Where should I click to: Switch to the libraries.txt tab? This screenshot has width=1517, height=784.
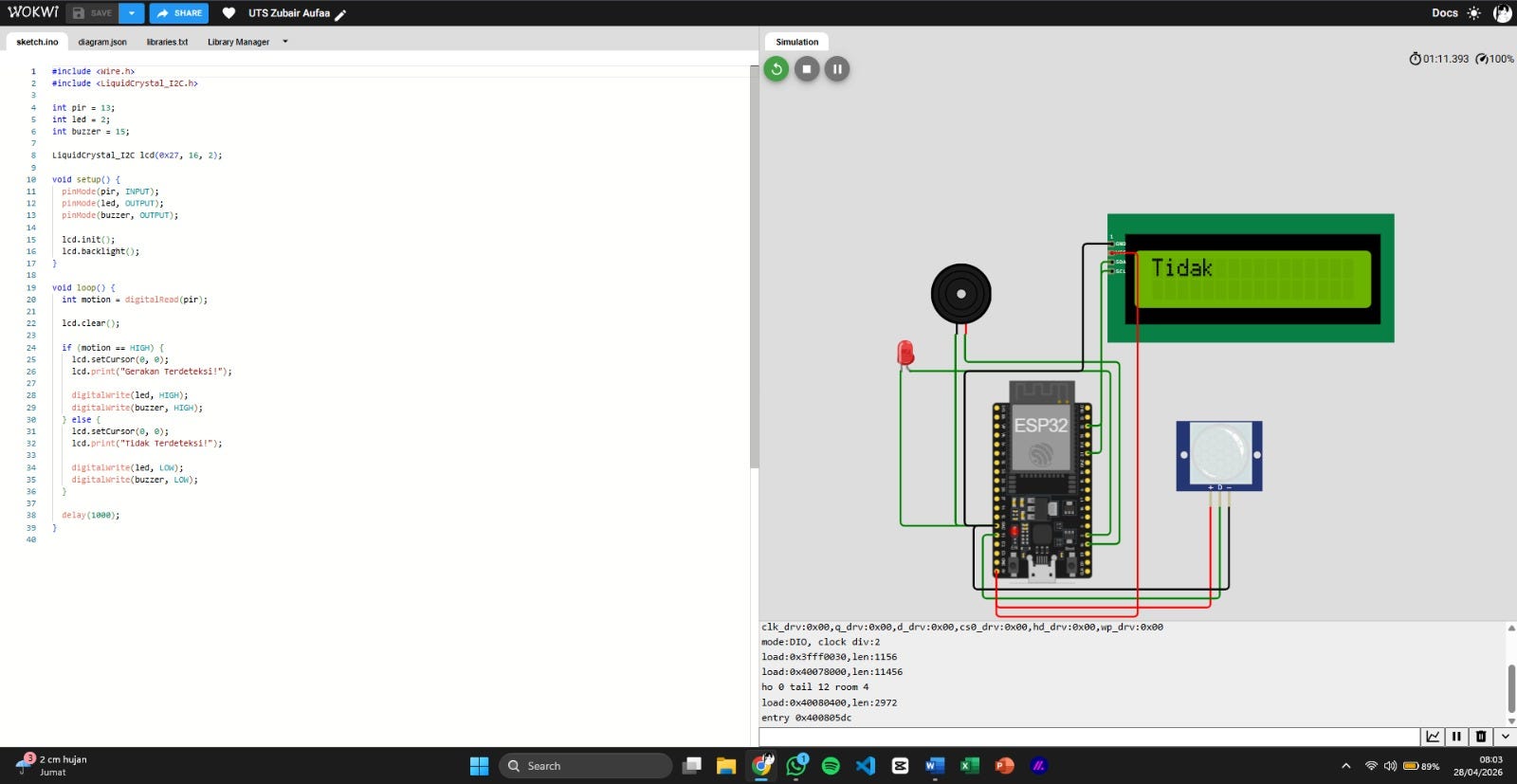coord(167,42)
